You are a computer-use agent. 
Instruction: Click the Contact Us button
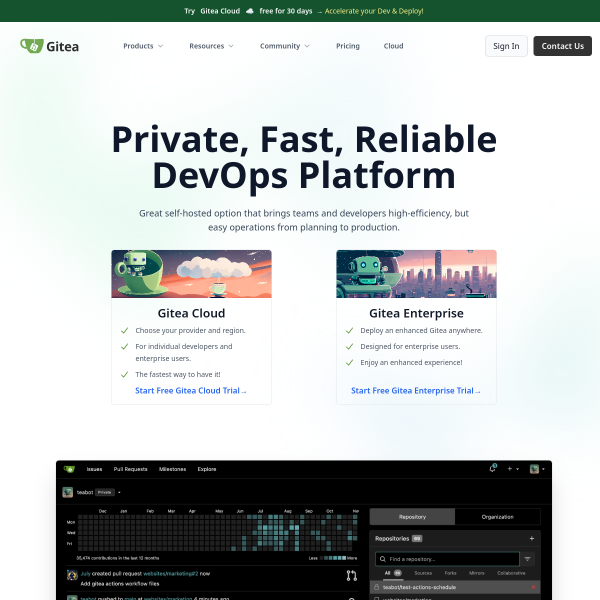(562, 46)
